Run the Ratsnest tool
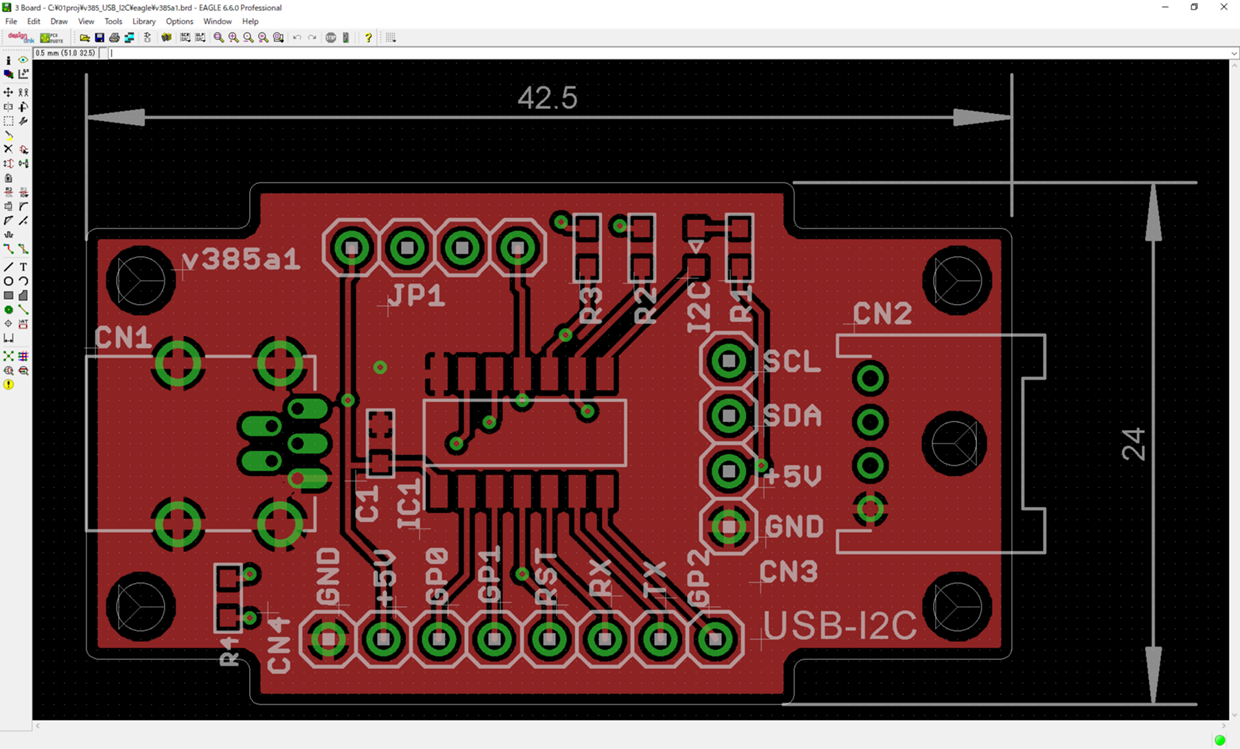Viewport: 1240px width, 749px height. point(8,356)
